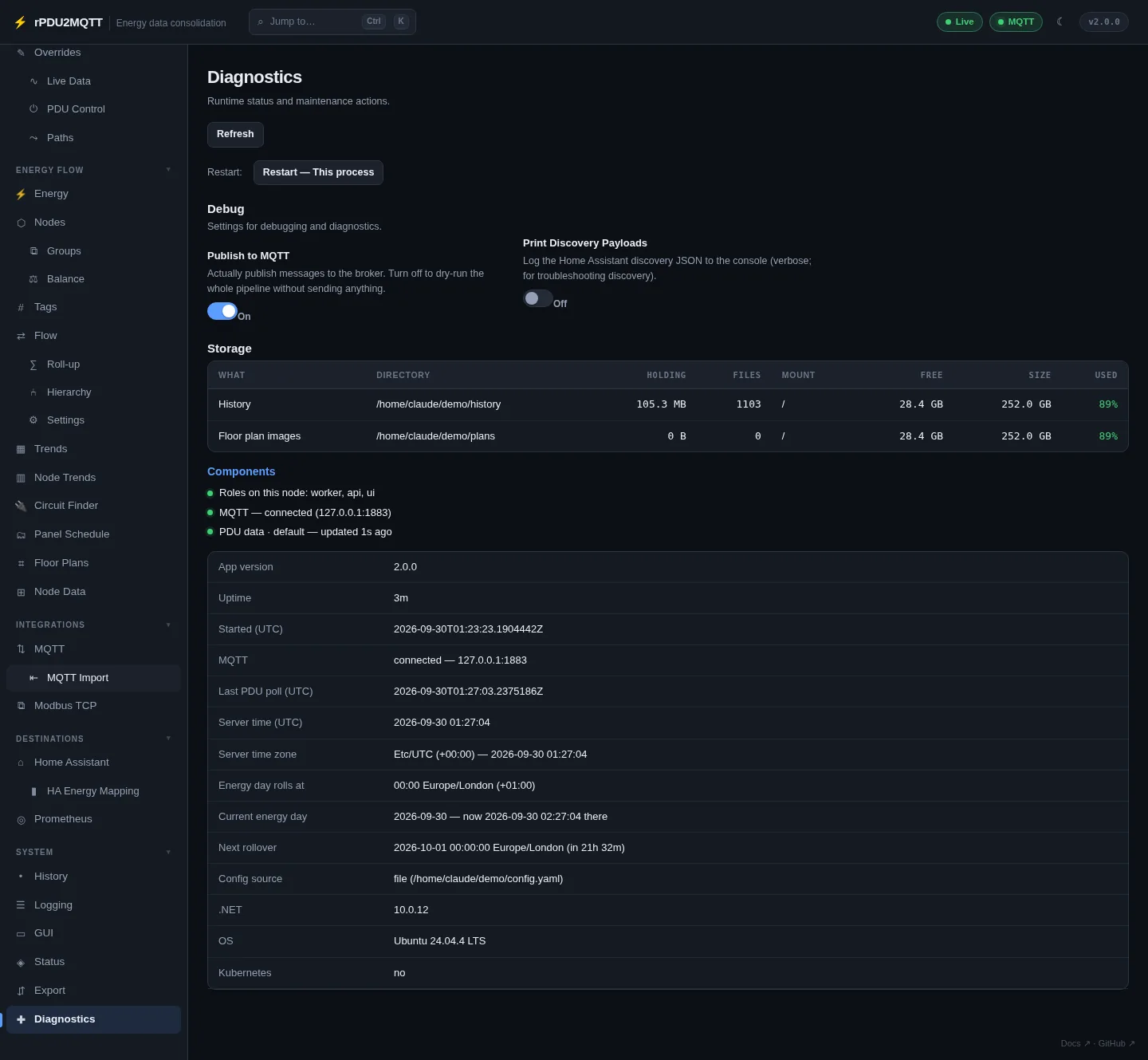Viewport: 1148px width, 1060px height.
Task: Click the MQTT status badge in header
Action: pos(1016,22)
